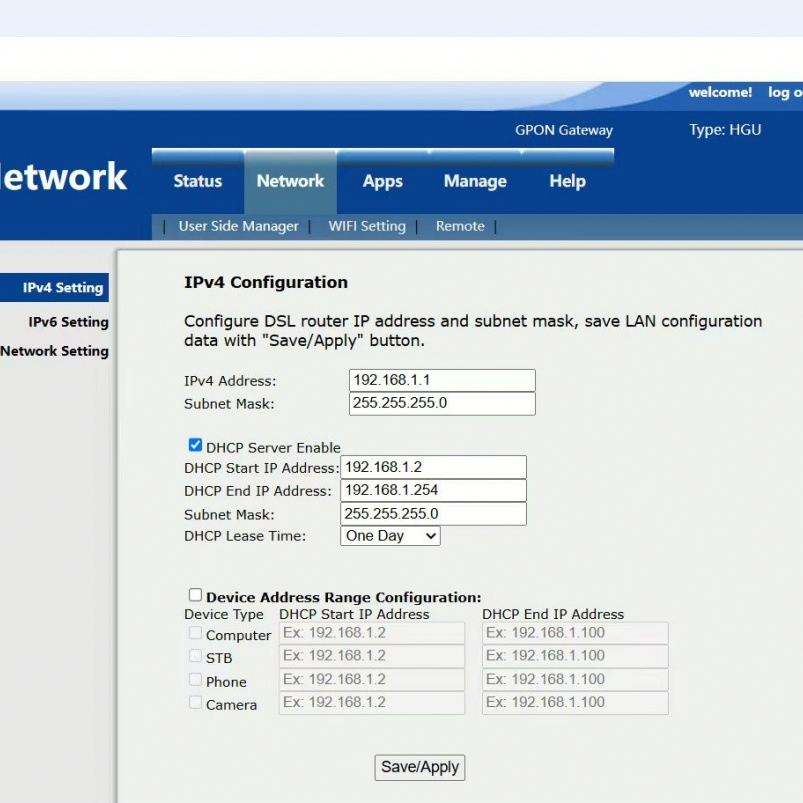Click the Network tab
Screen dimensions: 803x803
tap(290, 181)
